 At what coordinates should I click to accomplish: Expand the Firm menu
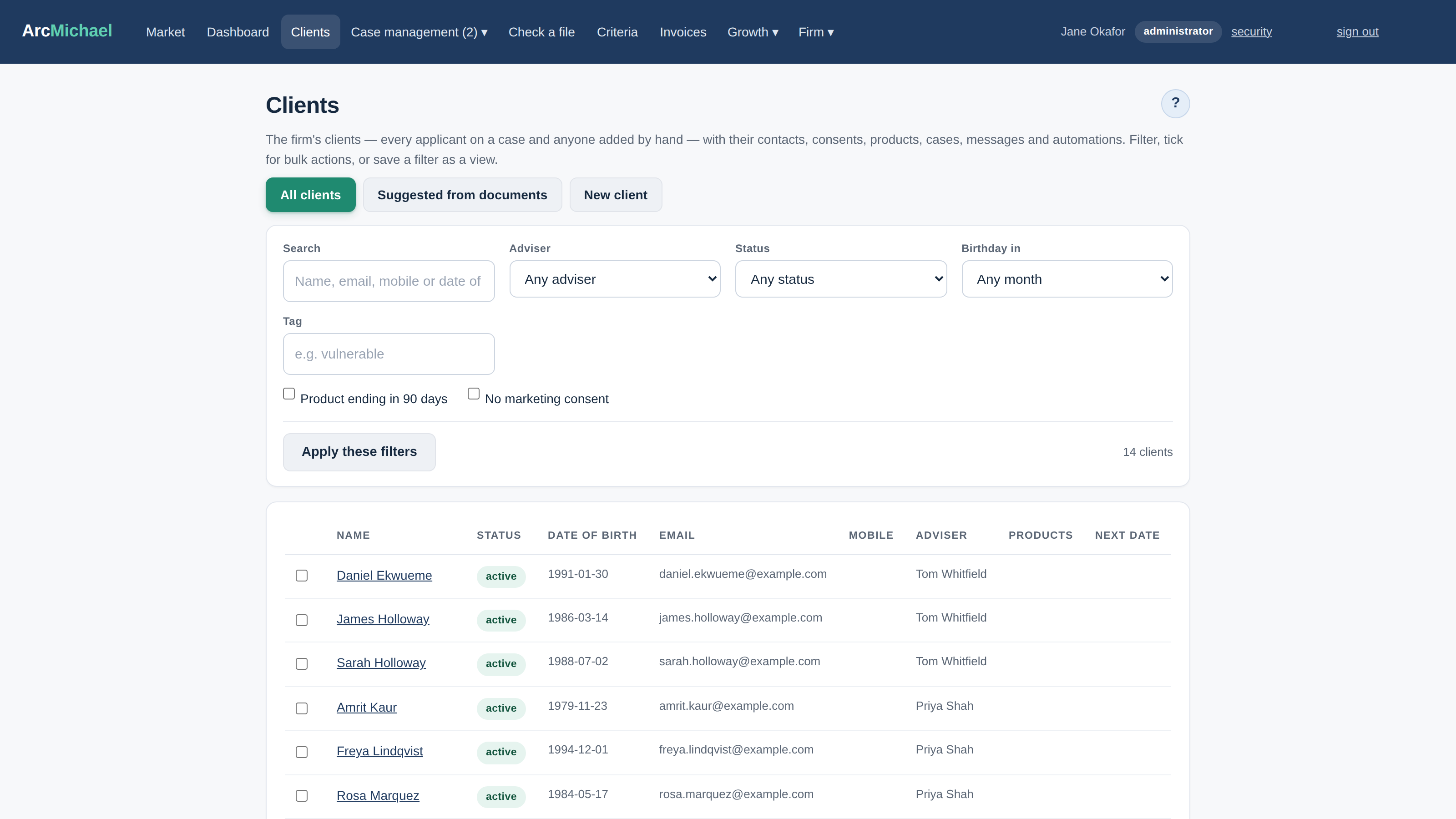click(x=816, y=32)
